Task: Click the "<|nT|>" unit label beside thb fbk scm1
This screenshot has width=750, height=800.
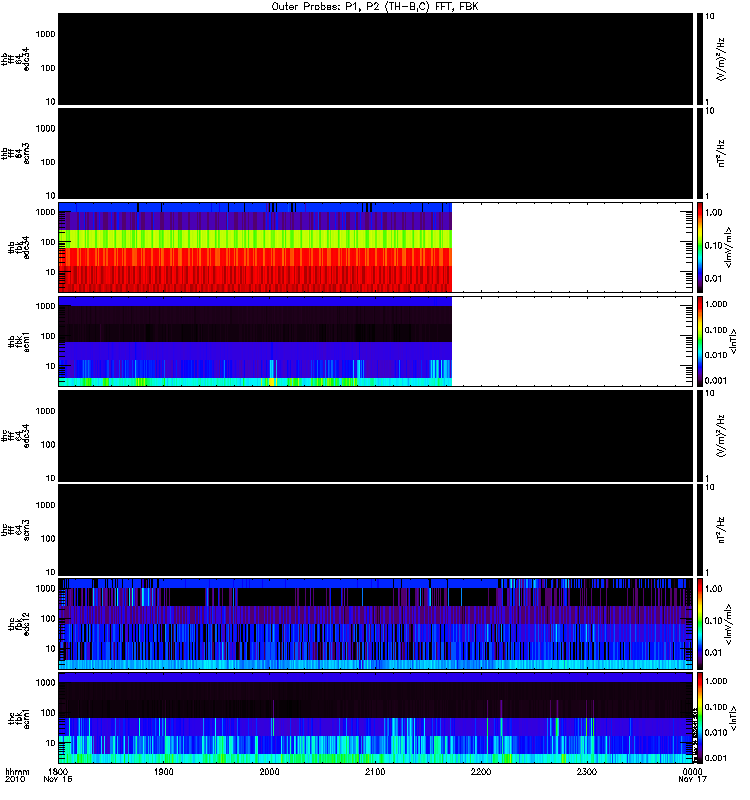Action: 733,341
